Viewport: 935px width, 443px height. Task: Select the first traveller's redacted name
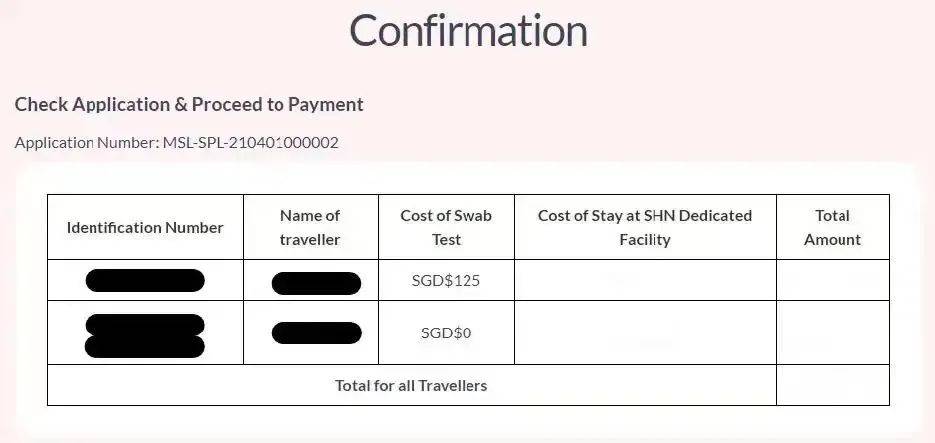(316, 282)
